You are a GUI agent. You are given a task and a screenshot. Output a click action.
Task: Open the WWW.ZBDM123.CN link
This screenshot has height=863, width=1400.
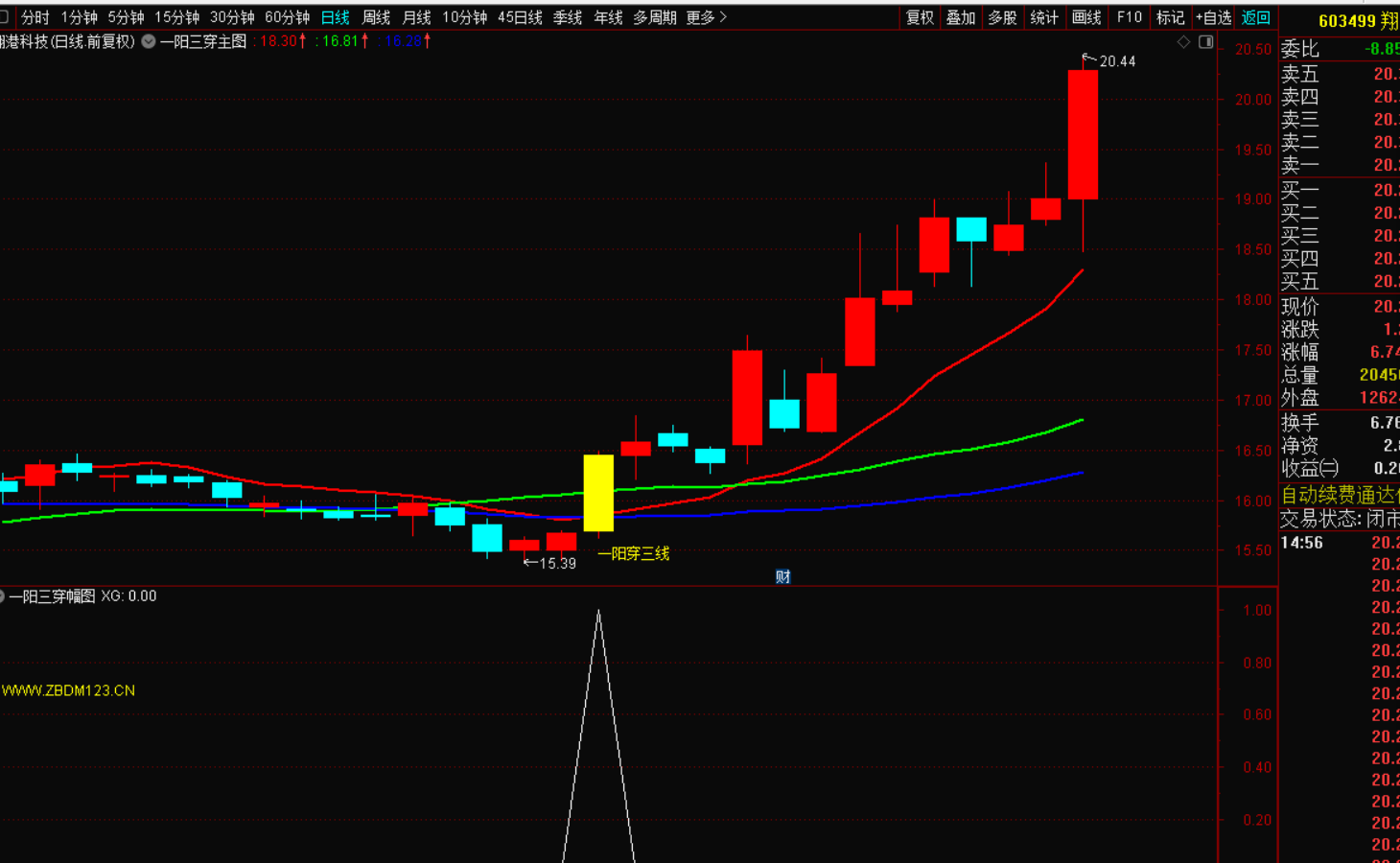point(68,690)
